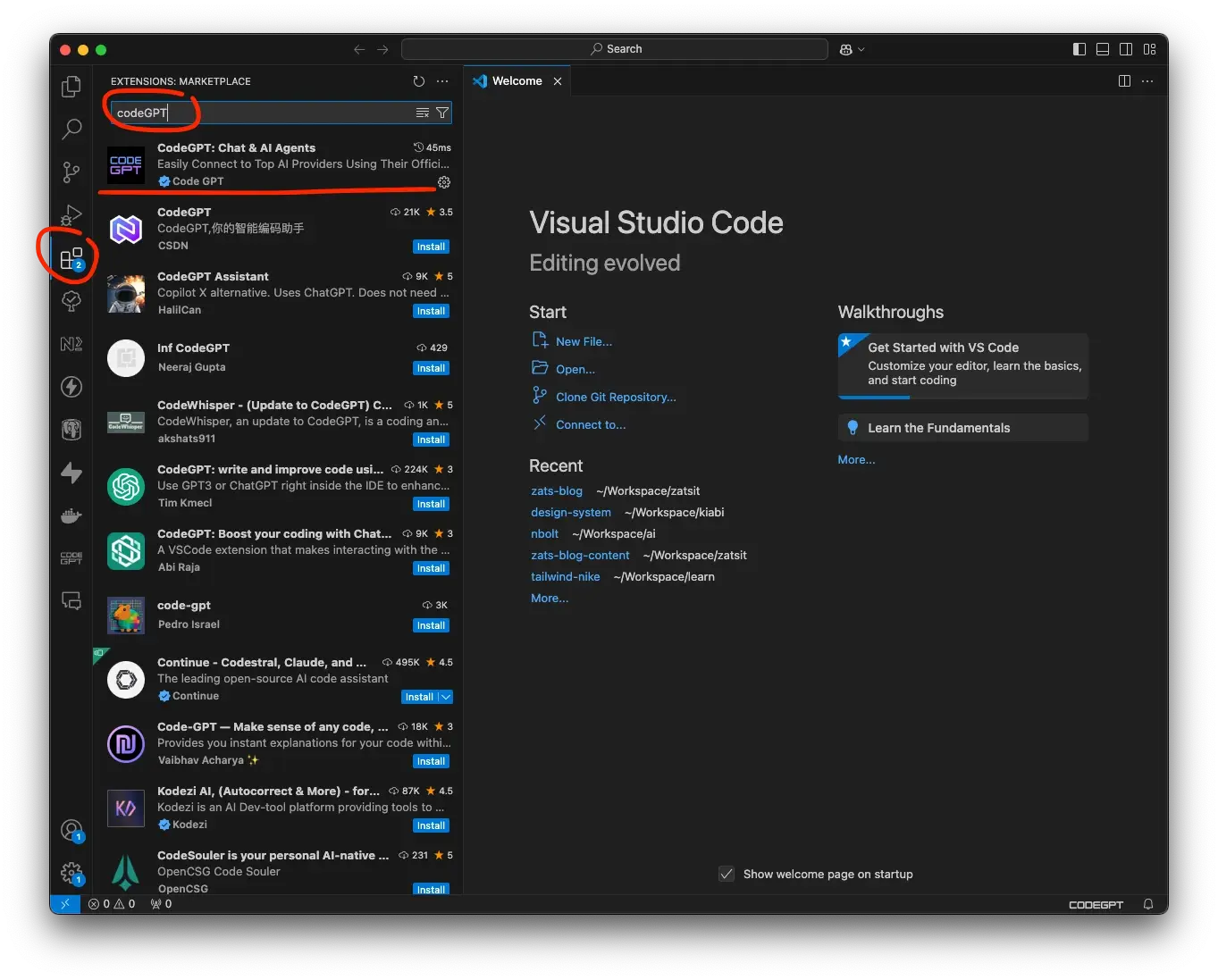Screen dimensions: 1218x980
Task: Click the command center Search box
Action: coord(615,49)
